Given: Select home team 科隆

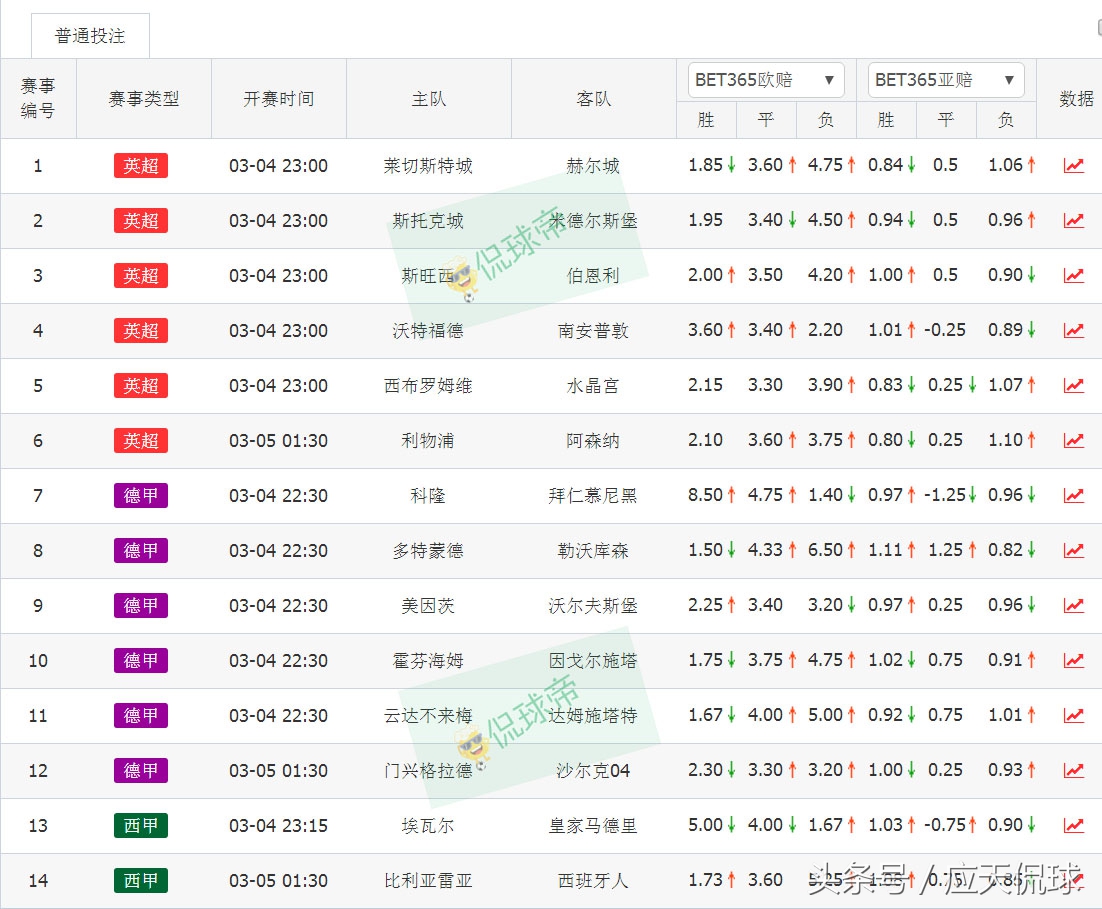Looking at the screenshot, I should [x=428, y=496].
